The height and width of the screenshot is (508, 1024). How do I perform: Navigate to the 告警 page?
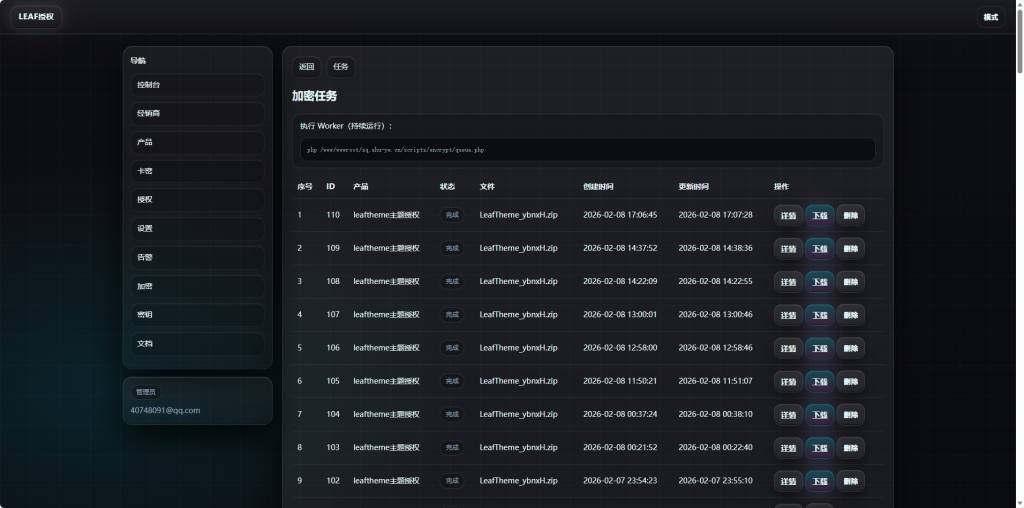point(197,257)
